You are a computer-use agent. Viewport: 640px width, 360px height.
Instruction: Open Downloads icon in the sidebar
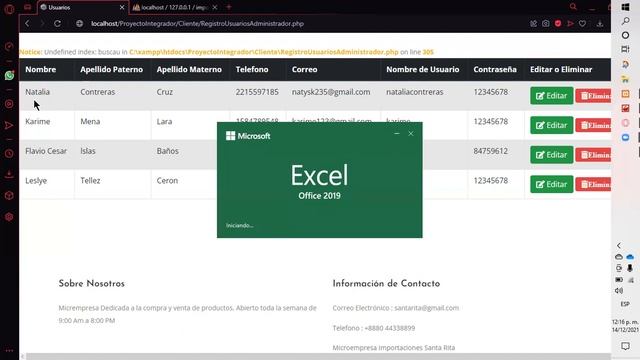[9, 175]
